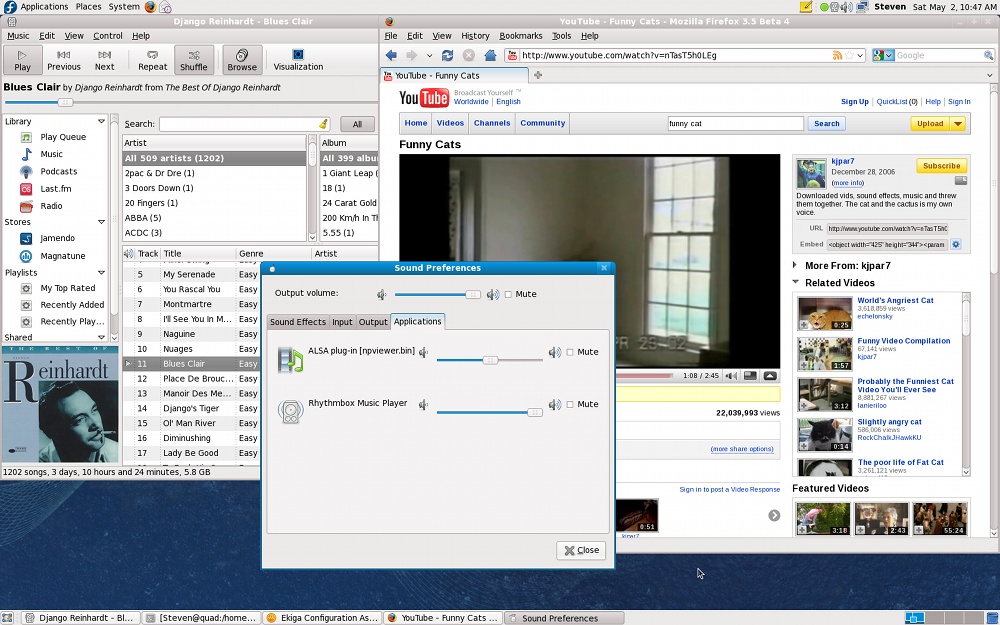Click the All button next to Rhythmbox search

click(x=357, y=124)
